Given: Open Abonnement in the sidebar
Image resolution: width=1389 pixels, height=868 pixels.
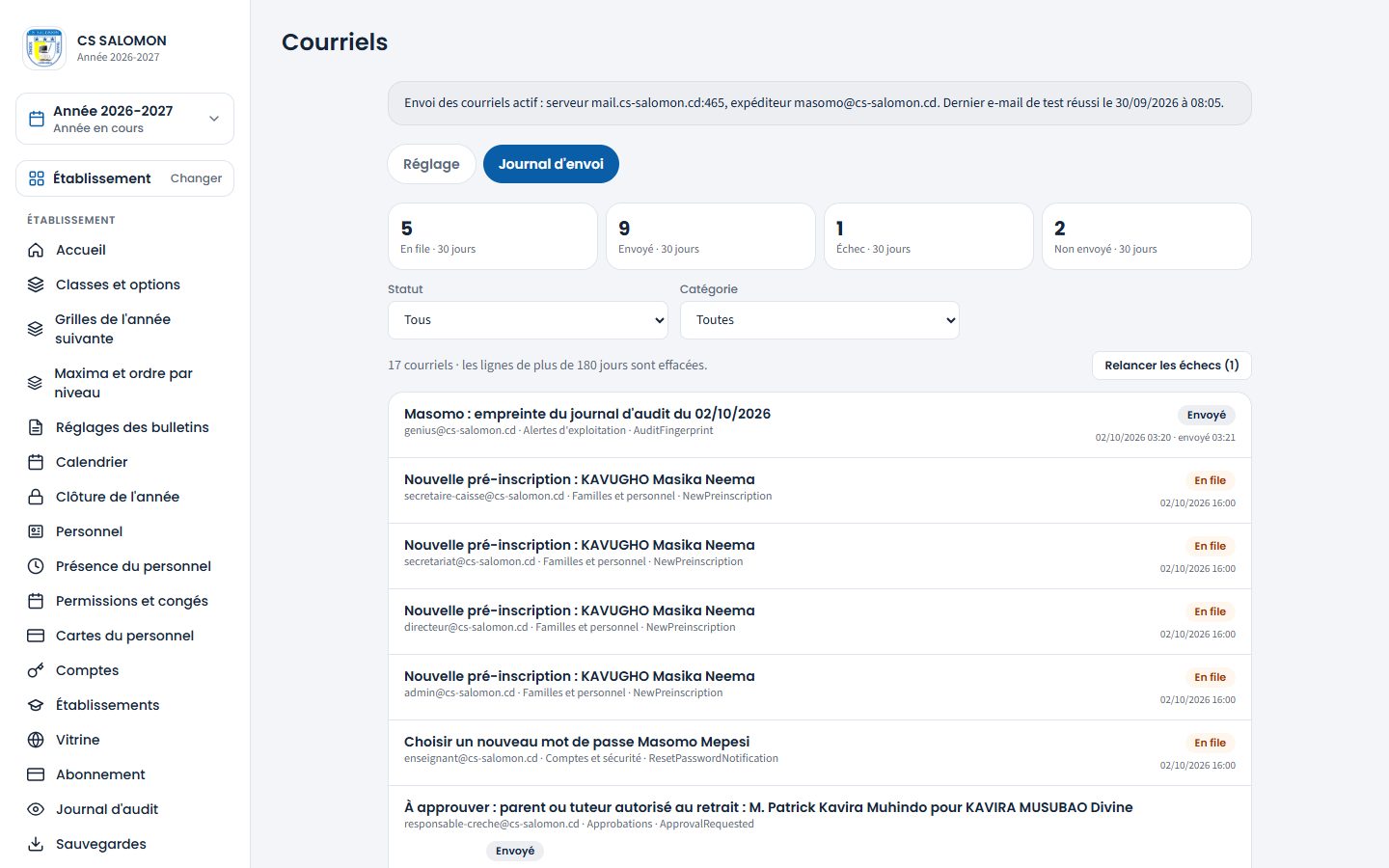Looking at the screenshot, I should [x=125, y=774].
